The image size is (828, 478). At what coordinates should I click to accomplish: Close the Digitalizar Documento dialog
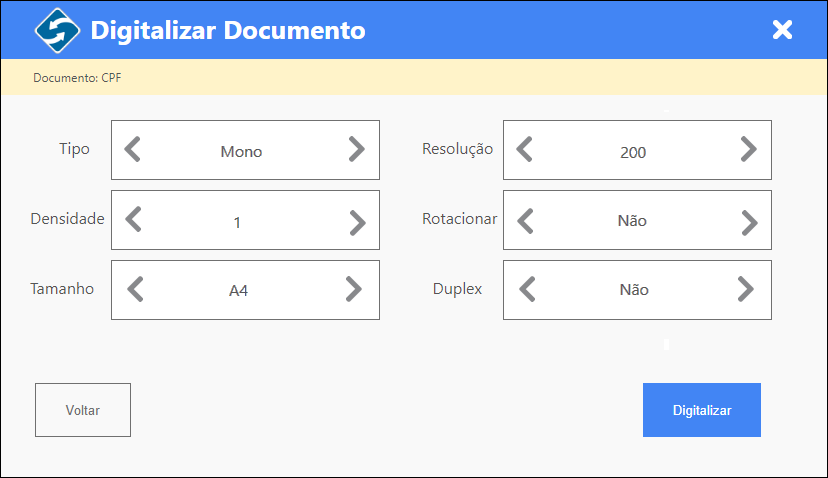point(782,30)
